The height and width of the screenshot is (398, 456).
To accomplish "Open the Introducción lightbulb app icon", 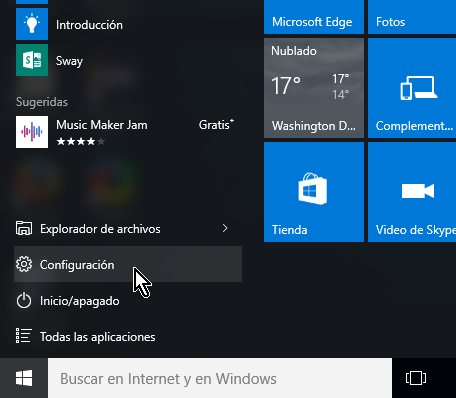I will pos(32,24).
